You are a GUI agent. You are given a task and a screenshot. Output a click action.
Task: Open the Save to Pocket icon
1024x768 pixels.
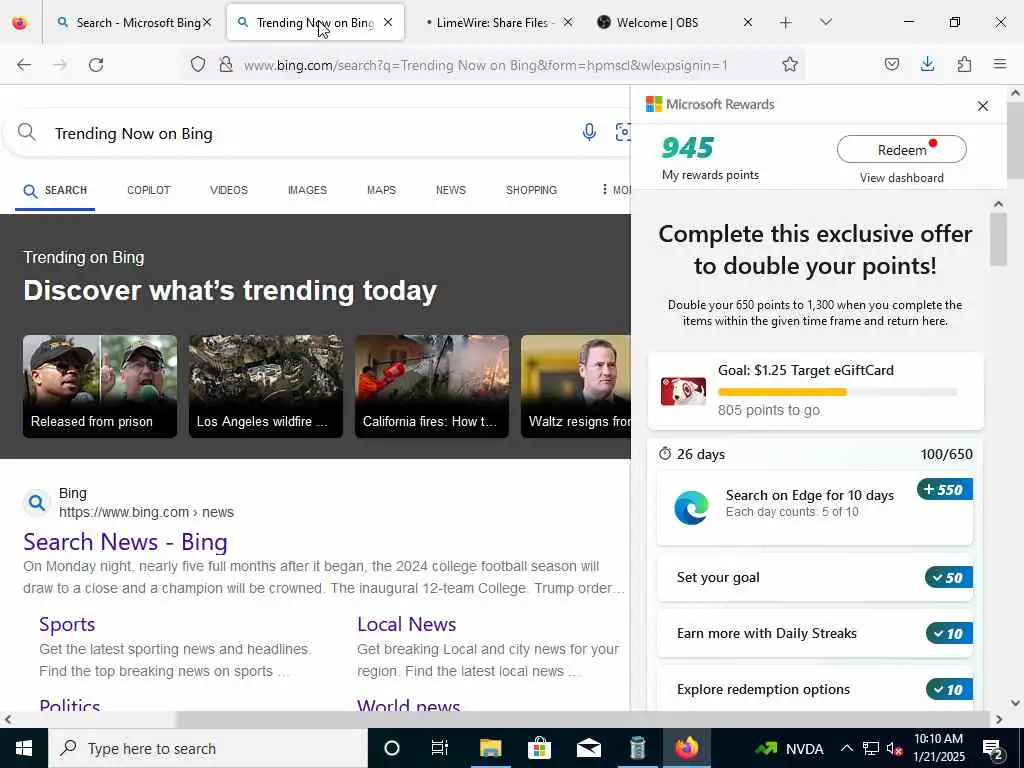coord(891,64)
